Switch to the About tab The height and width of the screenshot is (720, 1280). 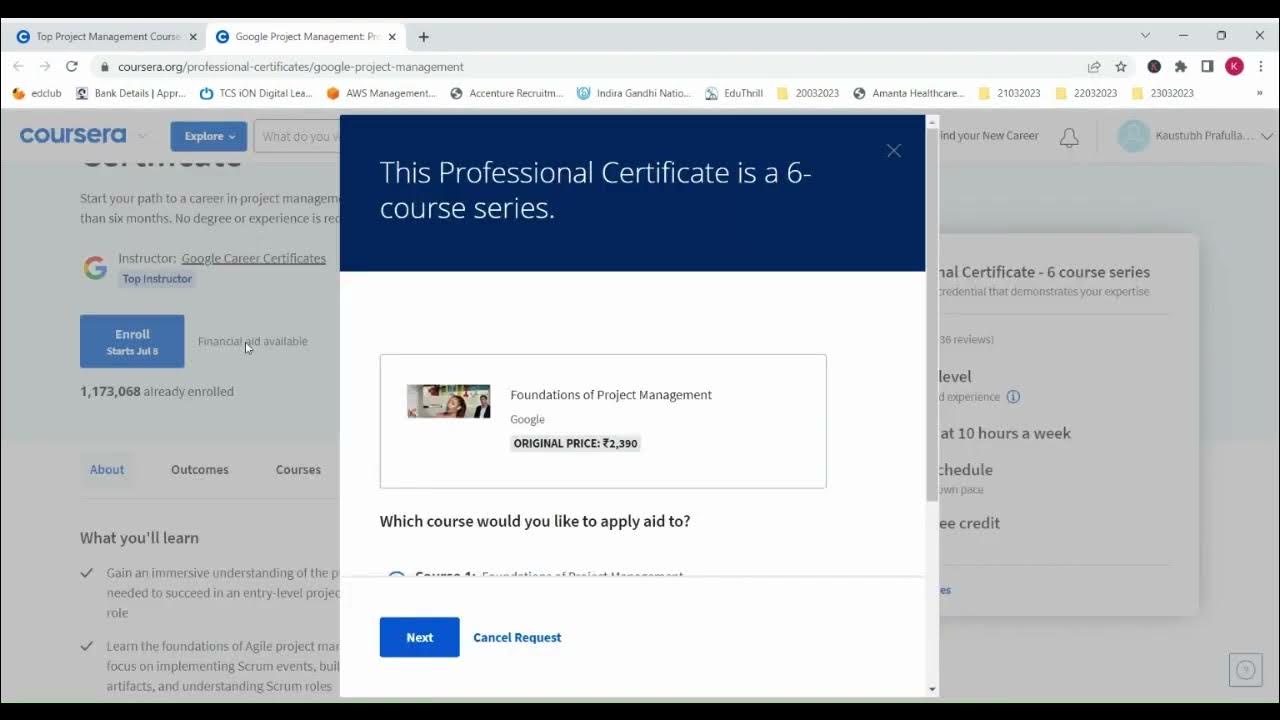tap(107, 469)
